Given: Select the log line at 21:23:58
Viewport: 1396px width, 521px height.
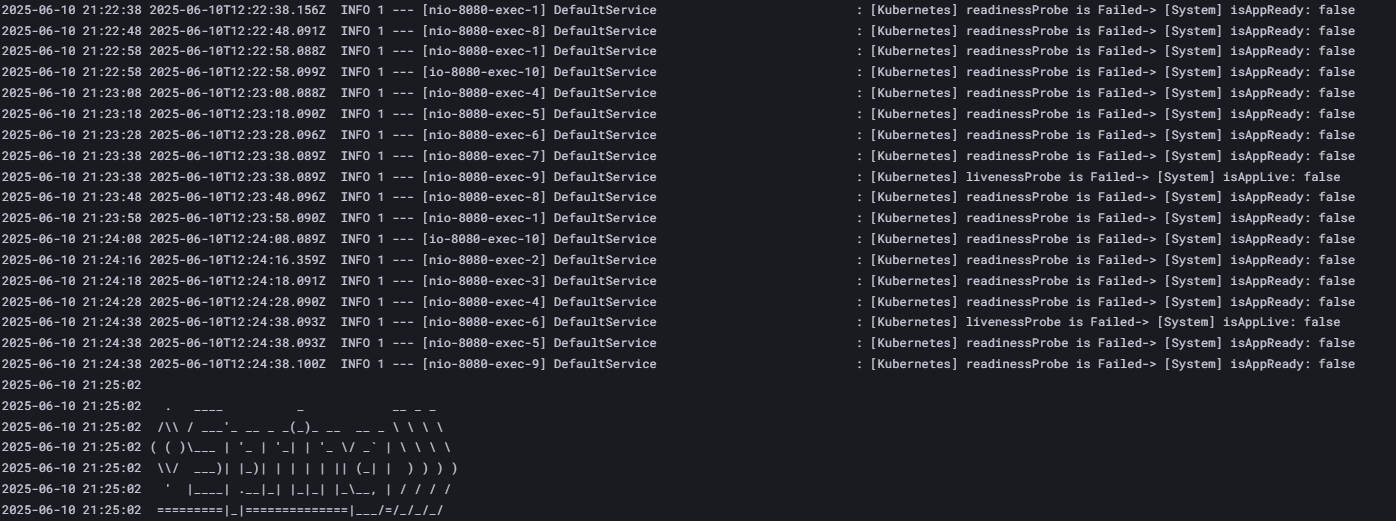Looking at the screenshot, I should coord(400,218).
